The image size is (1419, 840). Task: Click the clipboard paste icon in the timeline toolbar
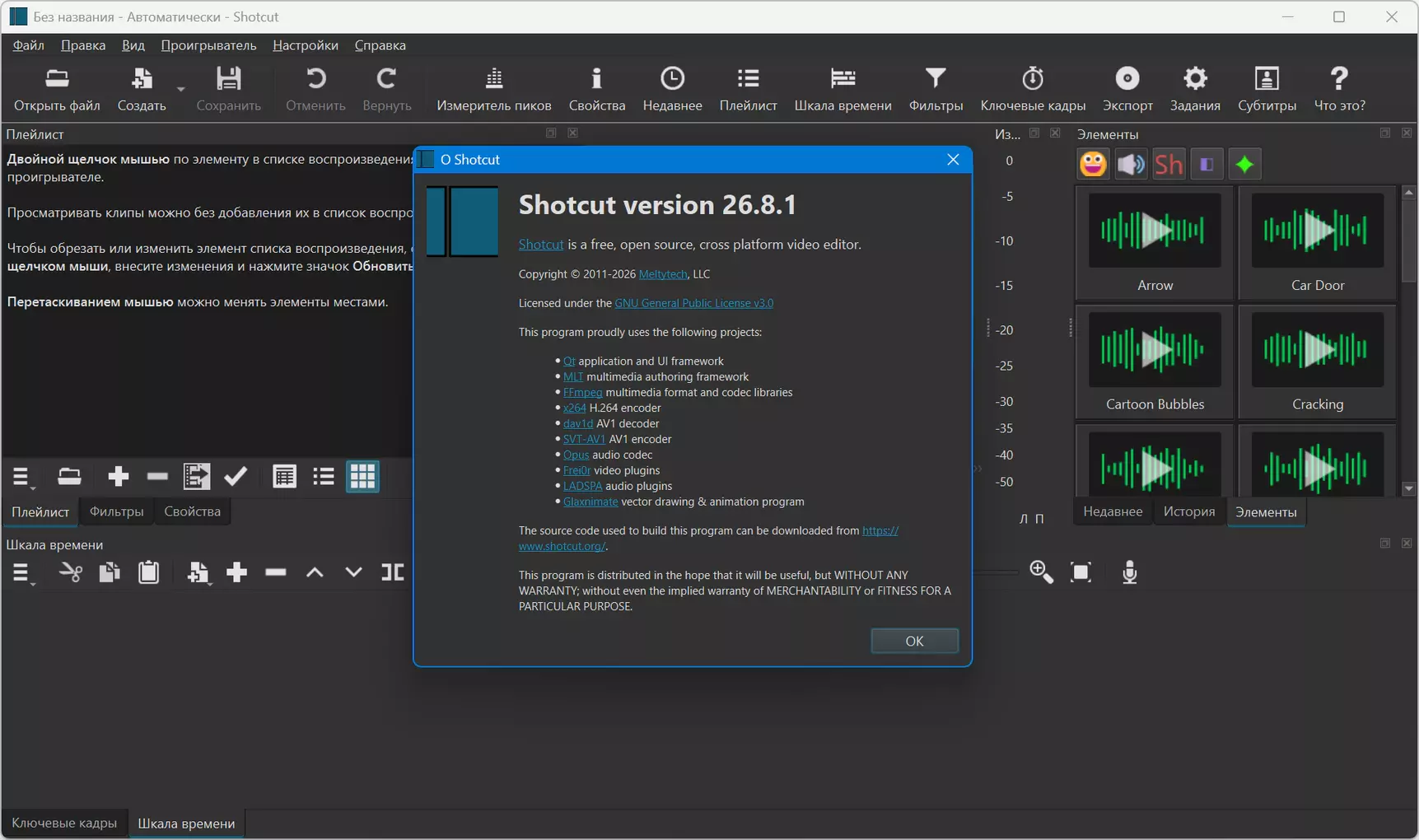click(x=149, y=572)
